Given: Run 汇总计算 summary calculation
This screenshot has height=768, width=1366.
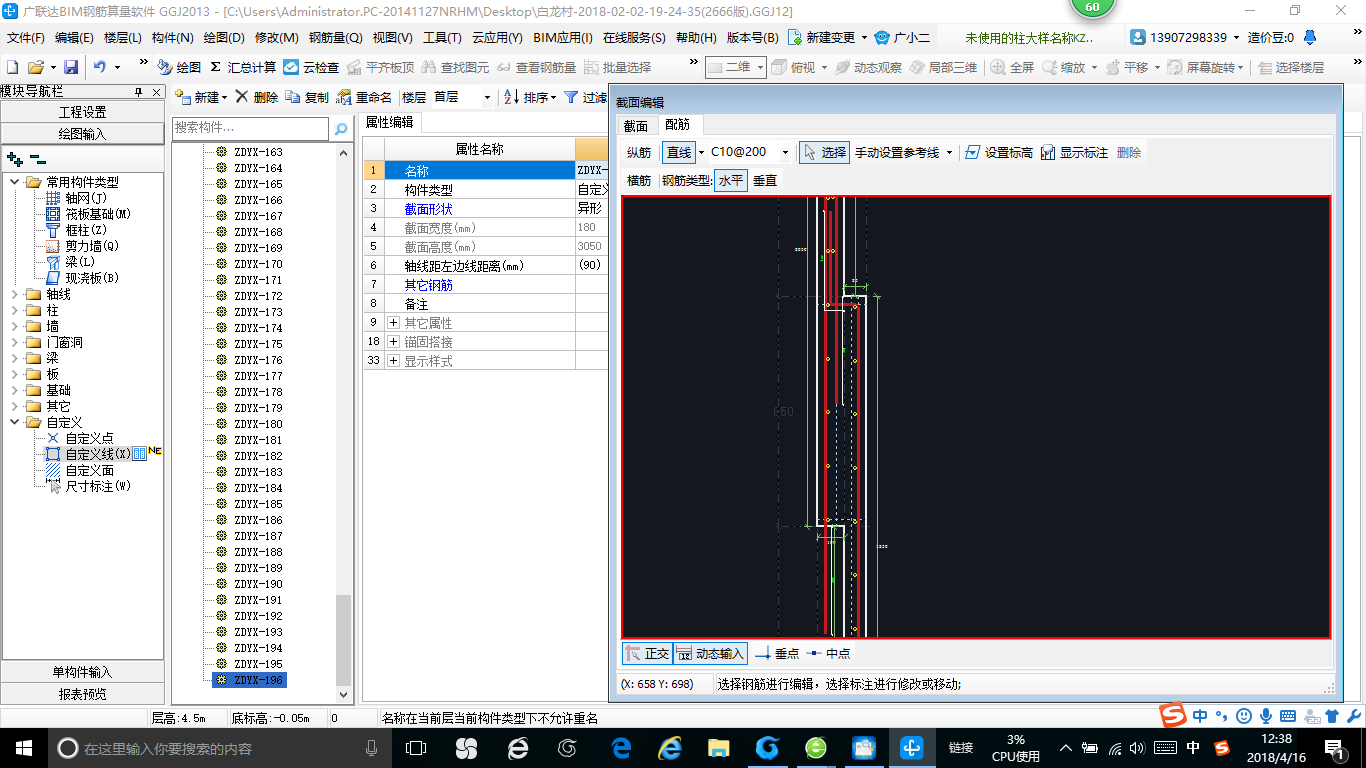Looking at the screenshot, I should (243, 67).
